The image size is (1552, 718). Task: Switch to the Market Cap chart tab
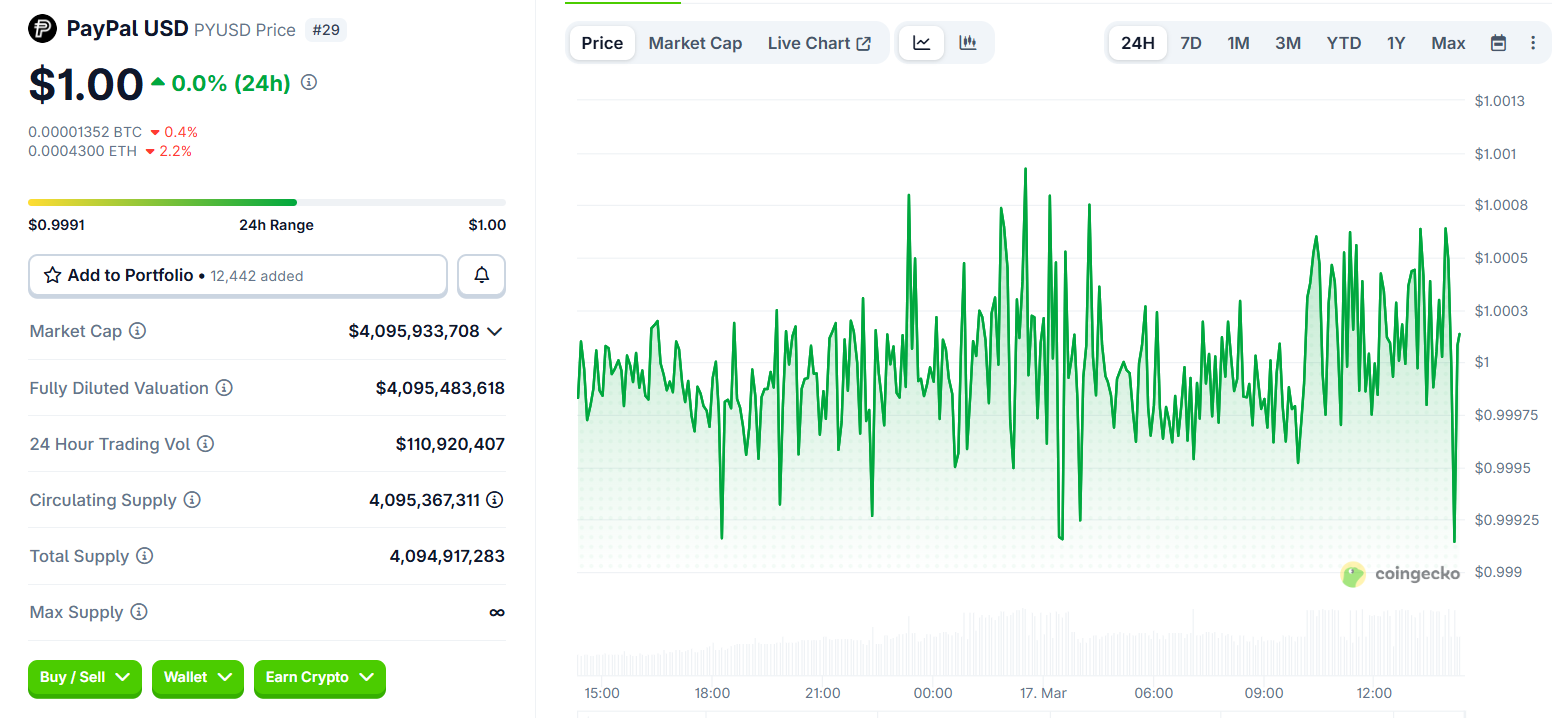click(x=695, y=43)
